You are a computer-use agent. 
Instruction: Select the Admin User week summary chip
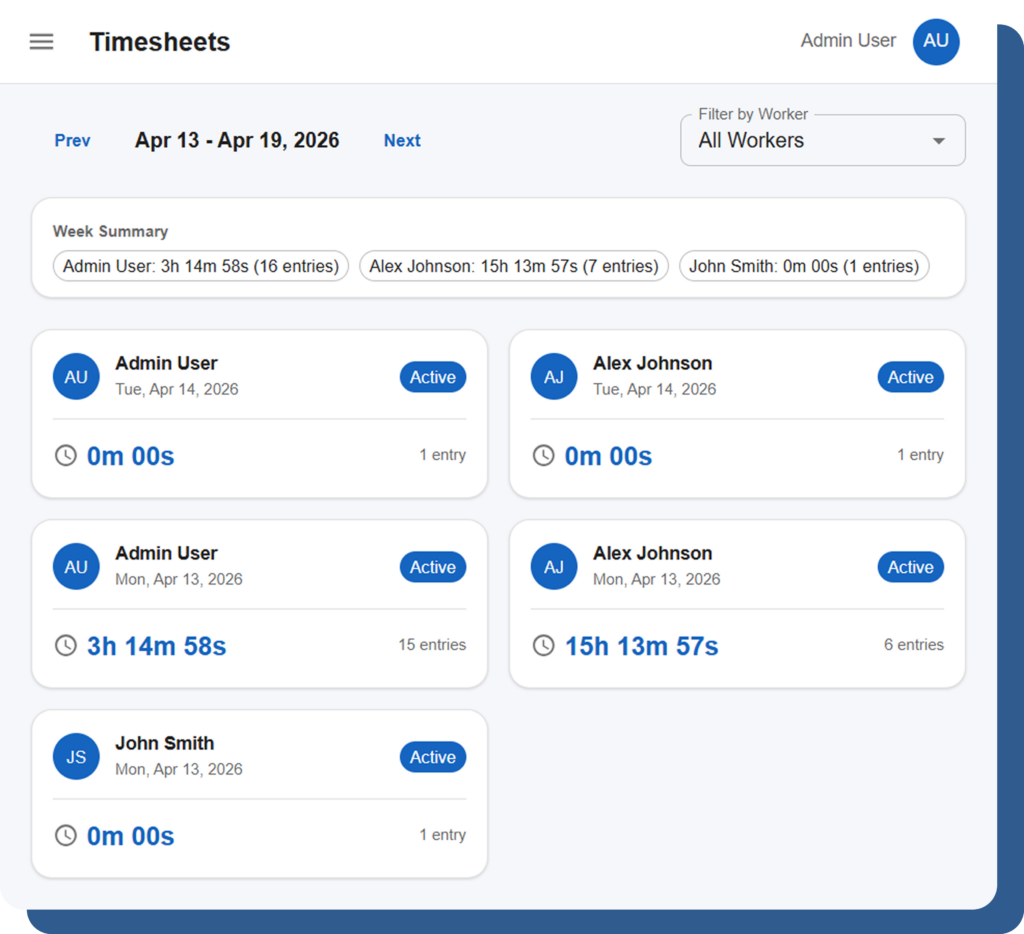(201, 266)
